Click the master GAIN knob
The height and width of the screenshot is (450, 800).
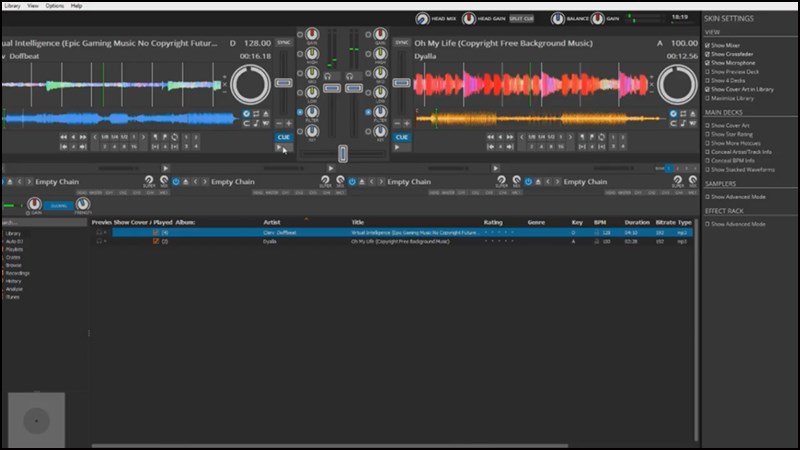pyautogui.click(x=597, y=19)
